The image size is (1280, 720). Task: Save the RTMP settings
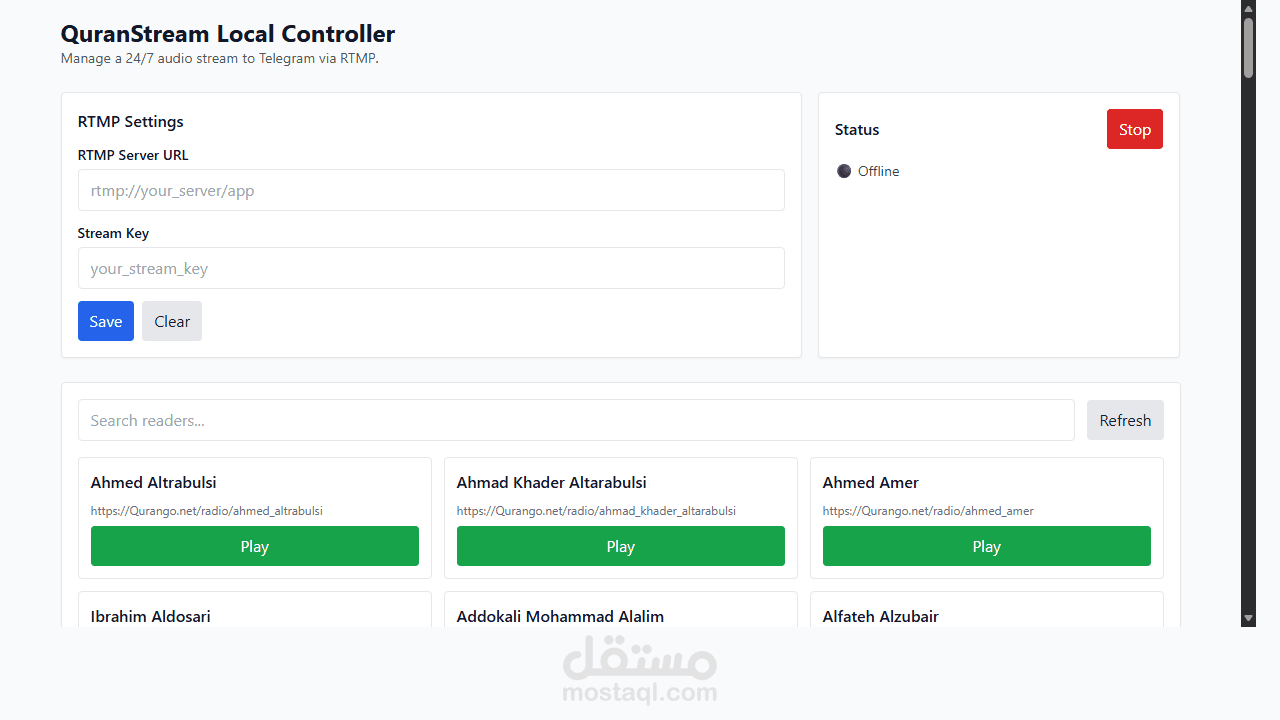(106, 321)
